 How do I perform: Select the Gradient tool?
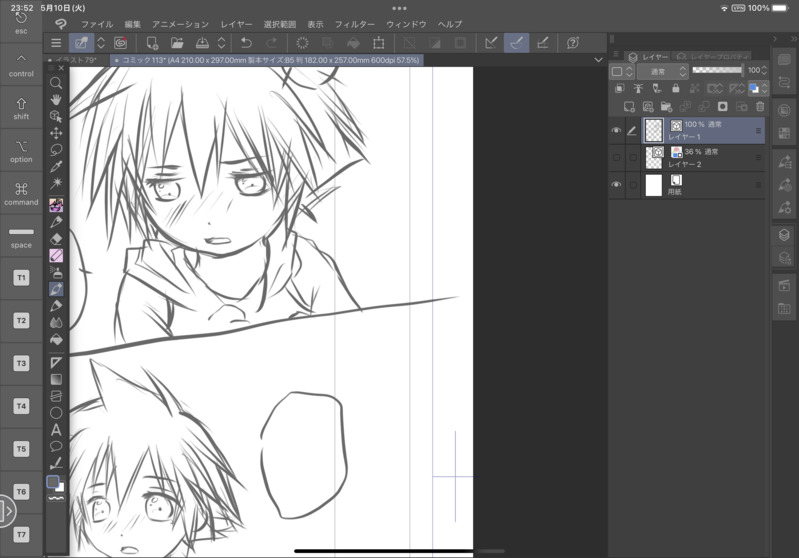coord(56,379)
